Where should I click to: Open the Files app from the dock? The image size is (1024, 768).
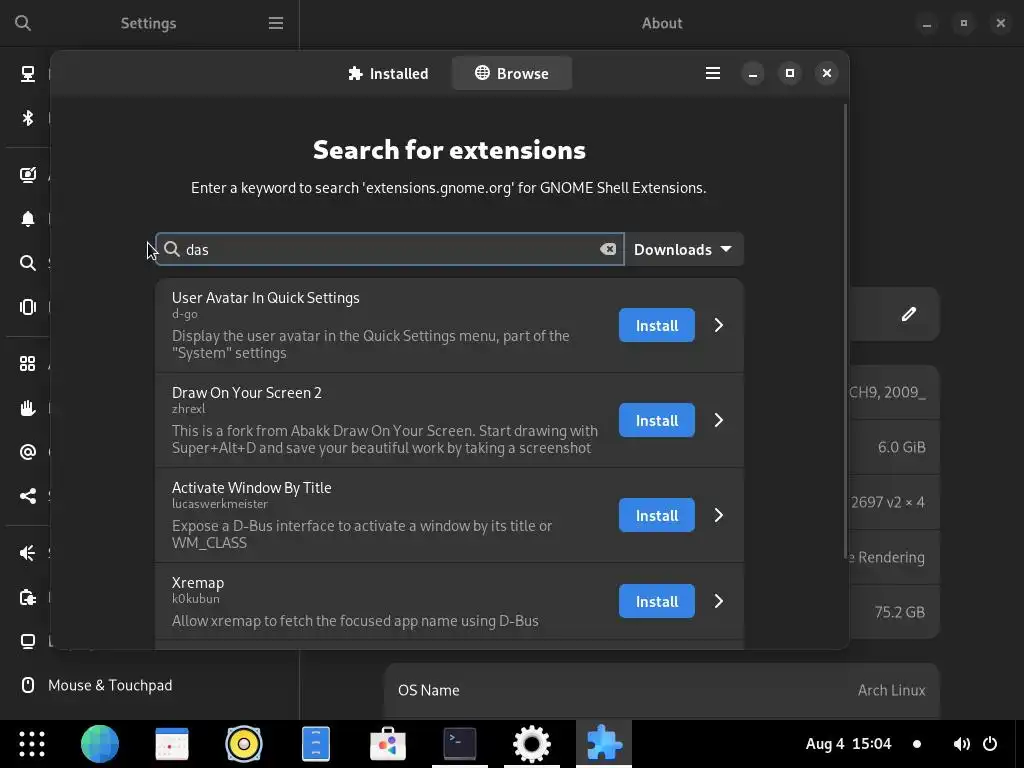pyautogui.click(x=315, y=744)
